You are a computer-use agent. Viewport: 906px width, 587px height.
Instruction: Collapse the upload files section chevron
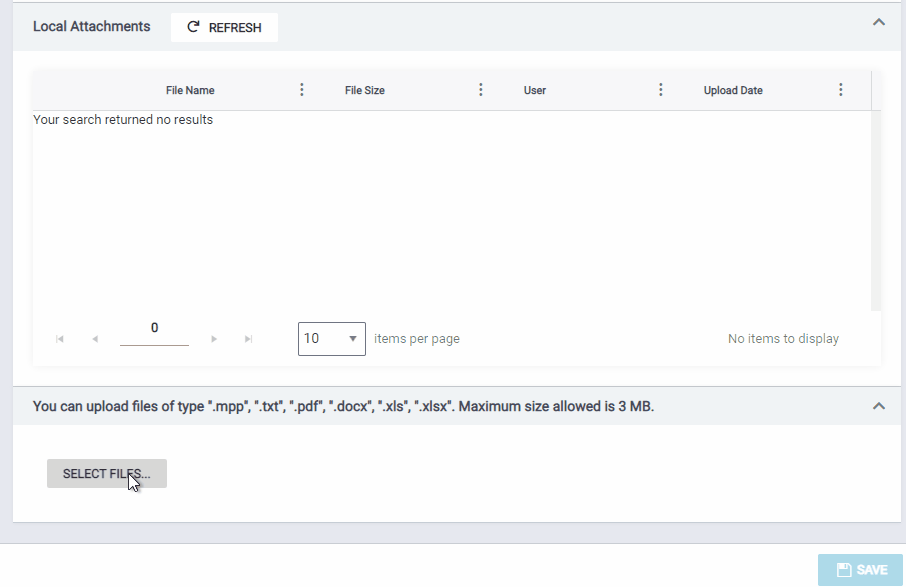point(879,406)
